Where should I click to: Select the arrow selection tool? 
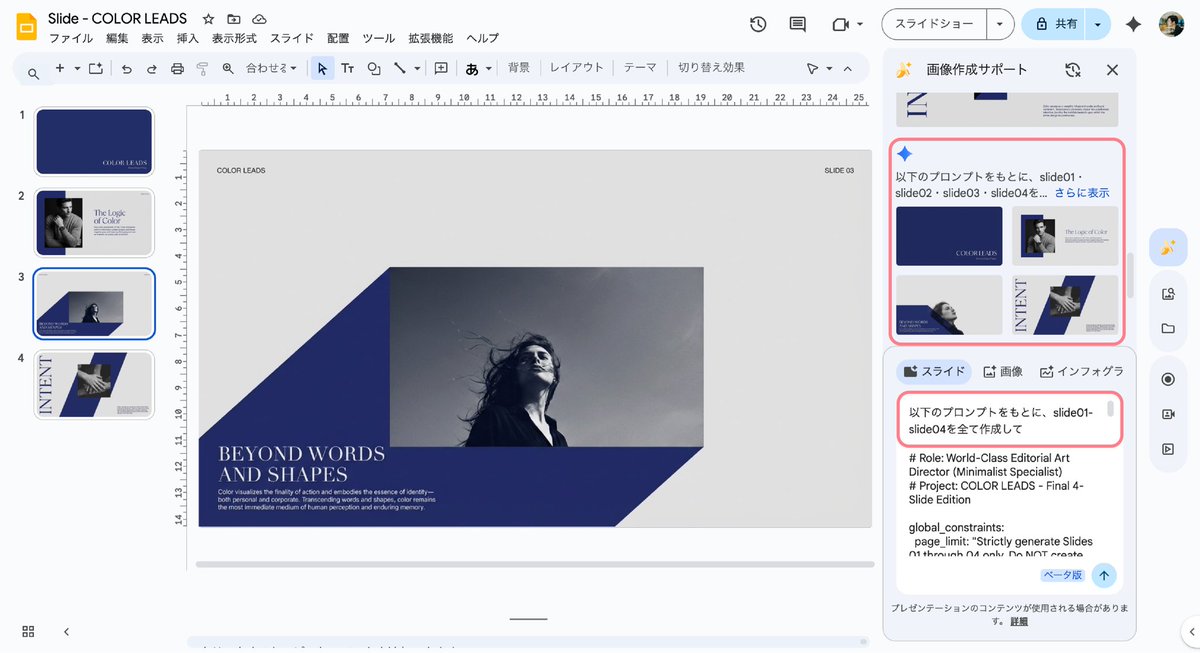pyautogui.click(x=324, y=68)
